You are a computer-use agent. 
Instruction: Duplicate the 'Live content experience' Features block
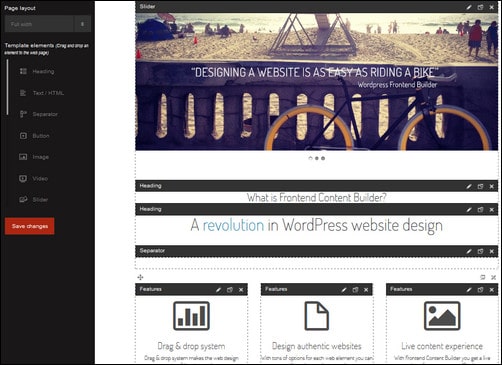[480, 290]
